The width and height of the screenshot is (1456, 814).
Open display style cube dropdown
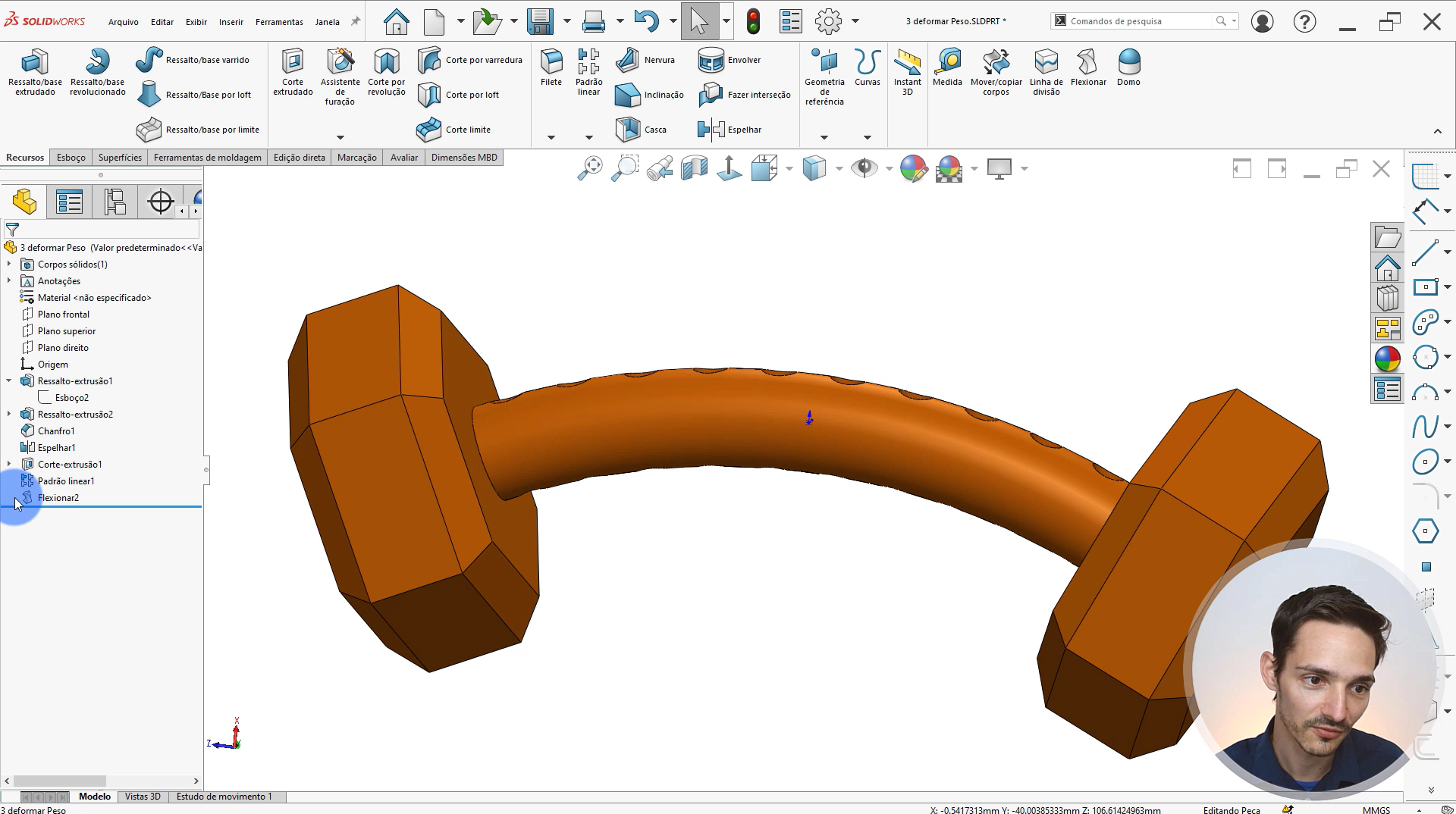pos(839,168)
